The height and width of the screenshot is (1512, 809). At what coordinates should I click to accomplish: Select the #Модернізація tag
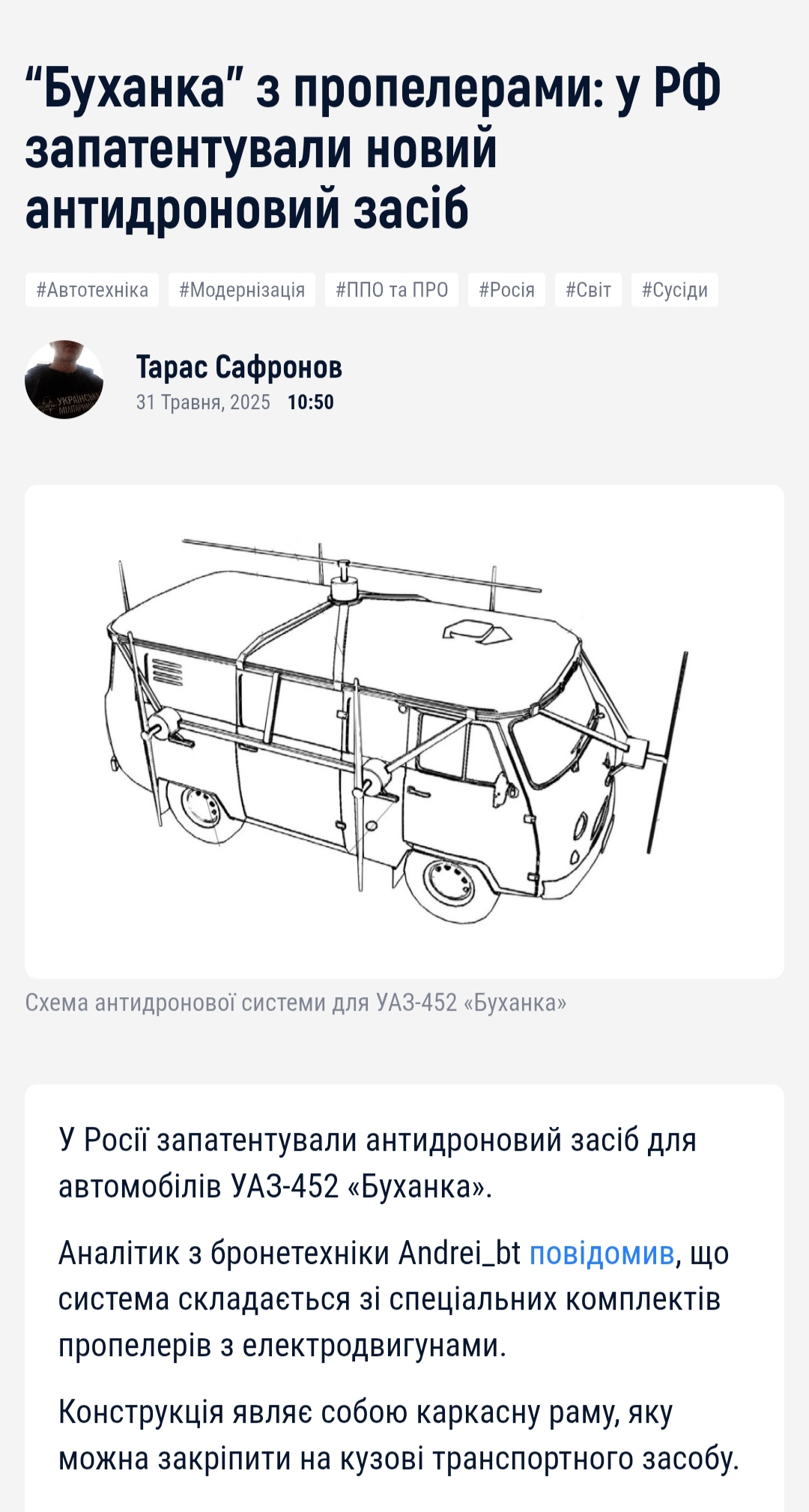242,290
